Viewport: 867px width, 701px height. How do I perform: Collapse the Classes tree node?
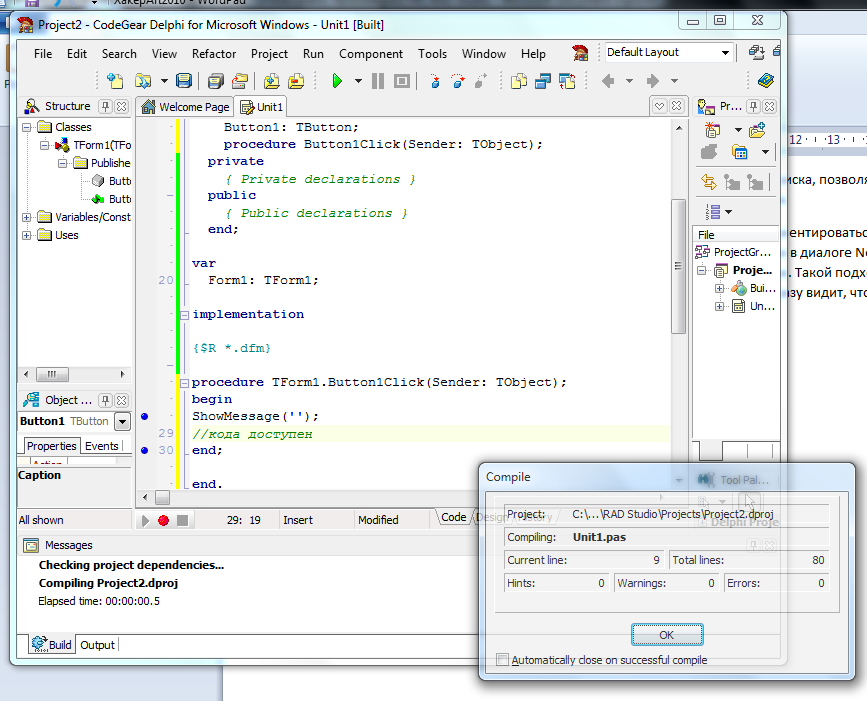tap(27, 128)
